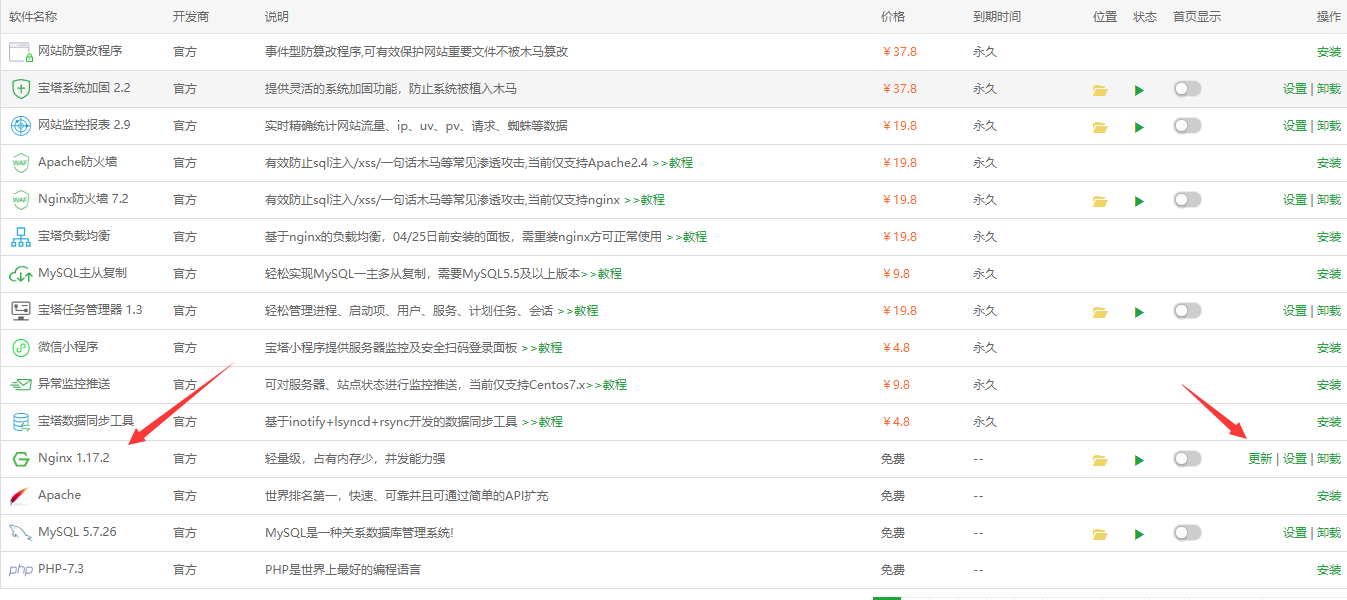Toggle homepage display for 网站监控报表
1347x600 pixels.
click(x=1187, y=126)
